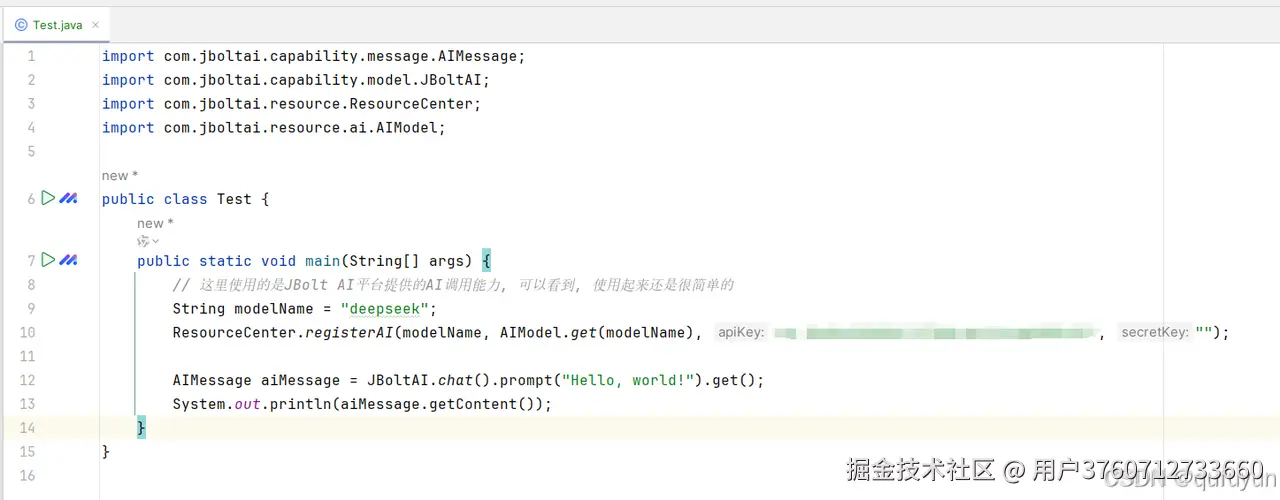Click the highlighted closing brace on line 14
Viewport: 1280px width, 500px height.
141,429
